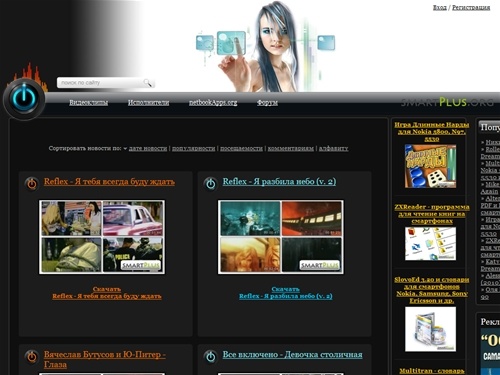Sort news by дате новости
Viewport: 500px width, 375px height.
click(x=148, y=148)
